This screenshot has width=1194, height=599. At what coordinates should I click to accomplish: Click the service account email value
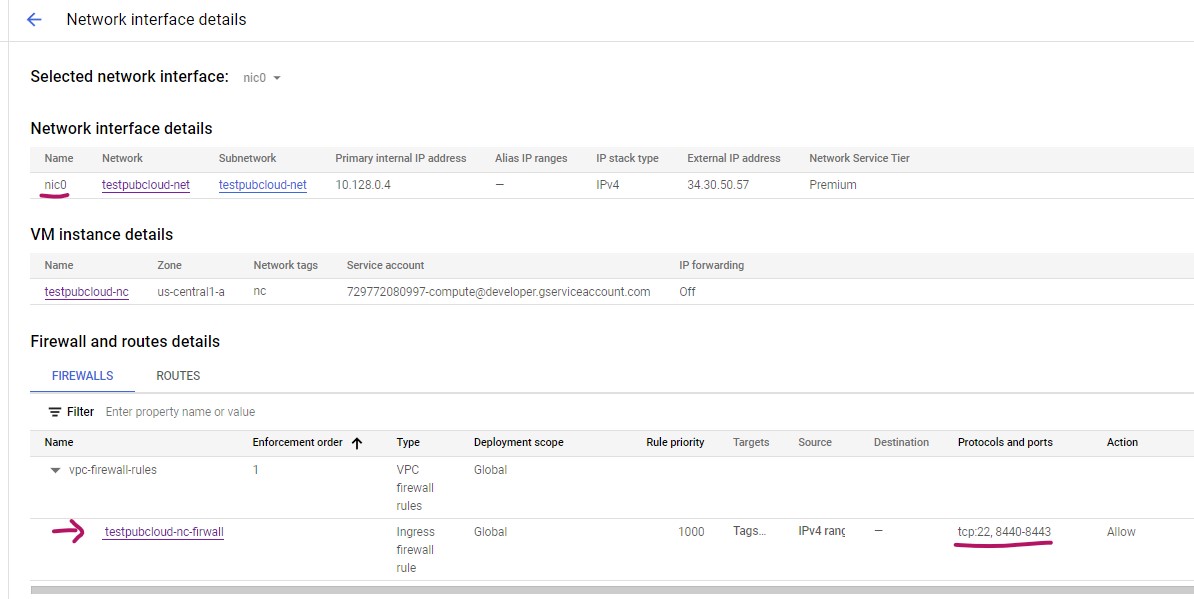point(498,292)
